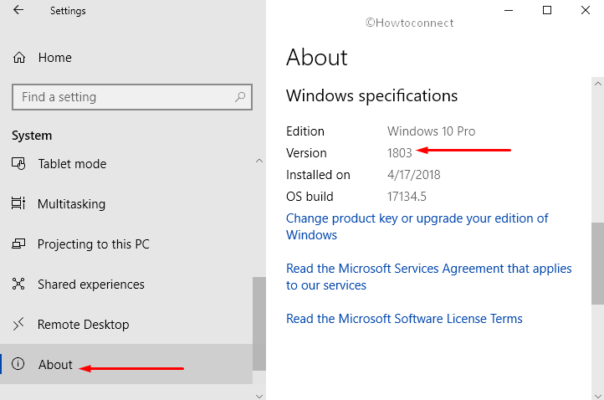
Task: Open Microsoft Software License Terms link
Action: tap(404, 319)
